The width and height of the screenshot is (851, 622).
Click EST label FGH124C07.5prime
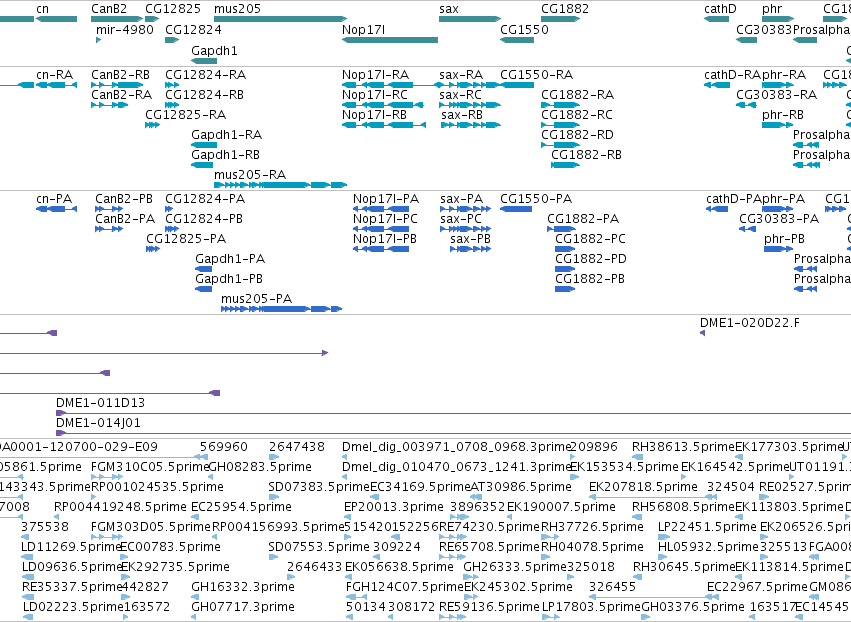pyautogui.click(x=405, y=586)
